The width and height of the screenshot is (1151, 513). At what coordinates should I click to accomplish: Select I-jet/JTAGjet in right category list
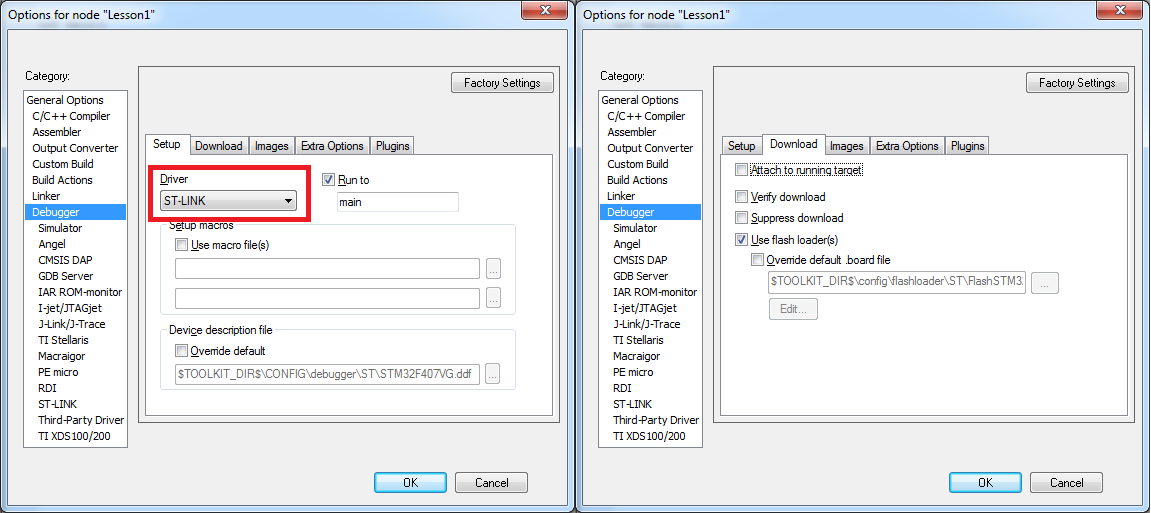[645, 308]
